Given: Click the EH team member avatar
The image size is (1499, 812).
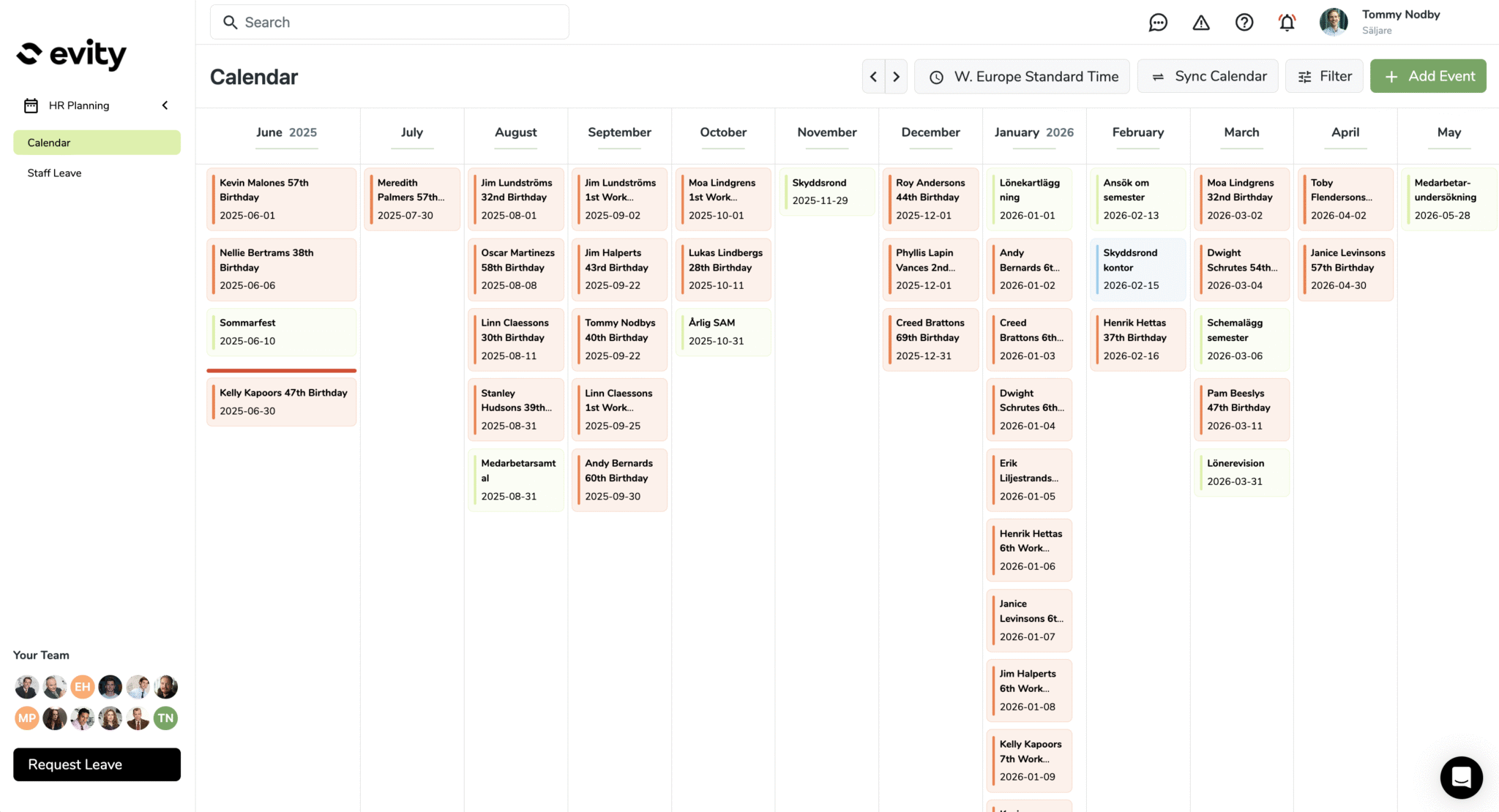Looking at the screenshot, I should (82, 687).
